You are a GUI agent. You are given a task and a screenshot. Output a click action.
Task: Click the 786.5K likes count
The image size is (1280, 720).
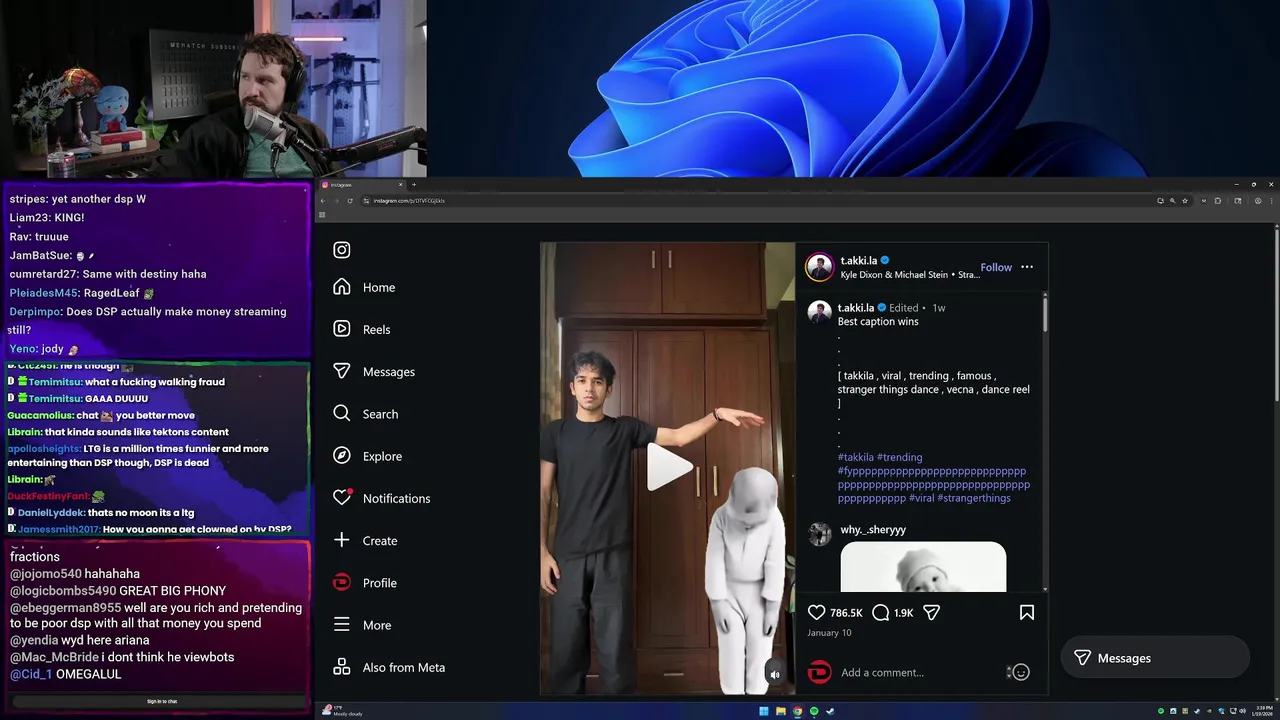tap(846, 613)
